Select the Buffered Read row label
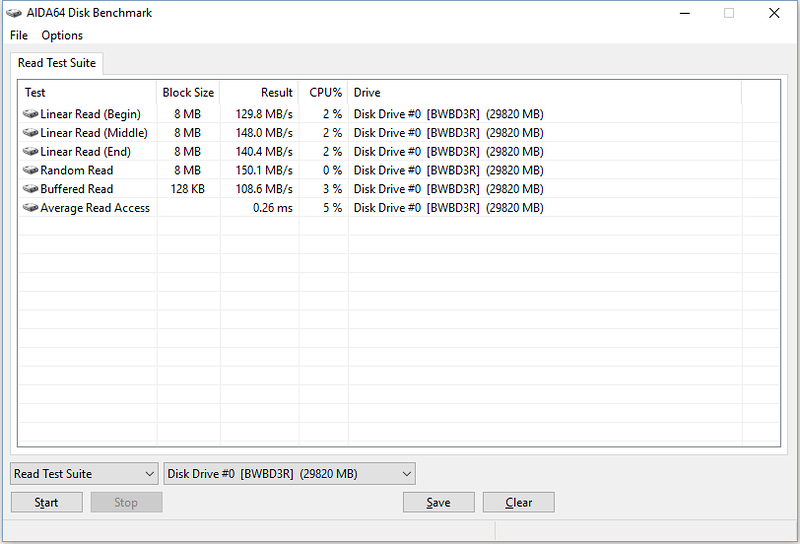The image size is (800, 544). click(77, 189)
